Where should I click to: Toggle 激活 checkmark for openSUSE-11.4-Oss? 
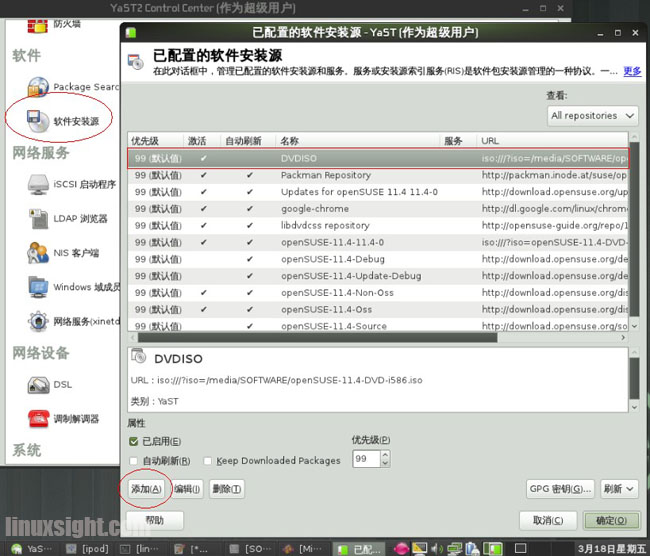tap(204, 309)
